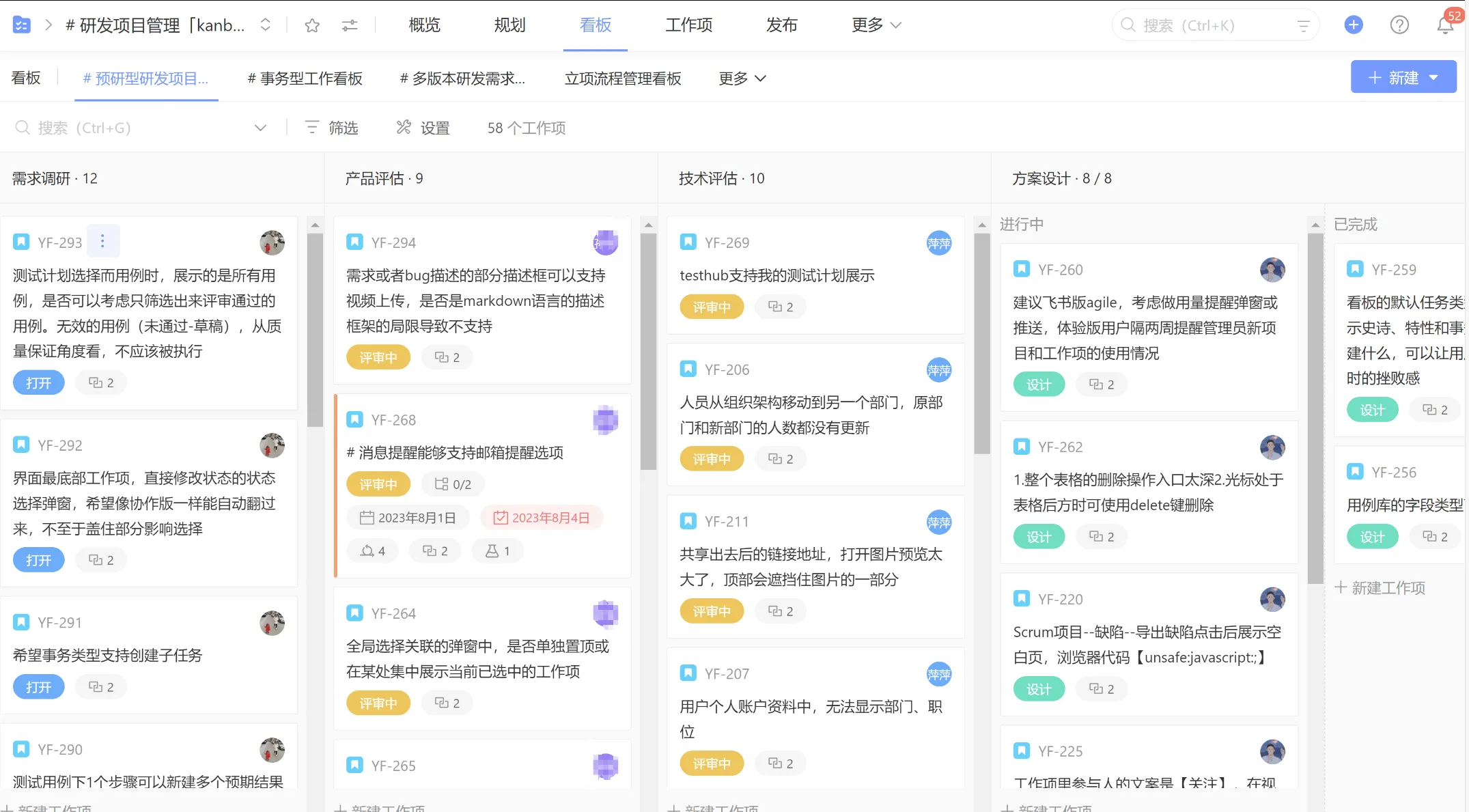Click the YF-268 card due date field
Viewport: 1469px width, 812px height.
[542, 517]
